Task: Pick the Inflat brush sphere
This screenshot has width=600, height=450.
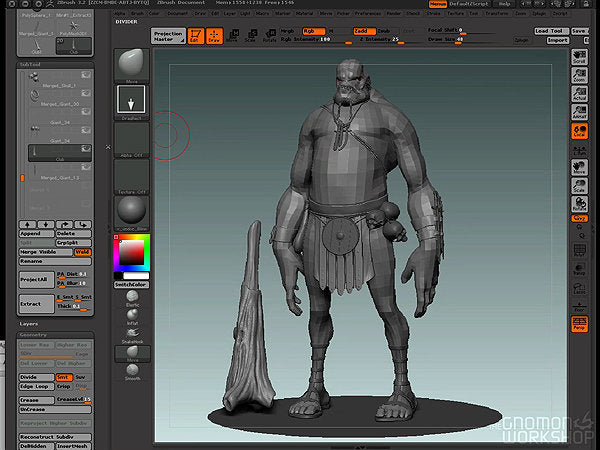Action: [131, 314]
